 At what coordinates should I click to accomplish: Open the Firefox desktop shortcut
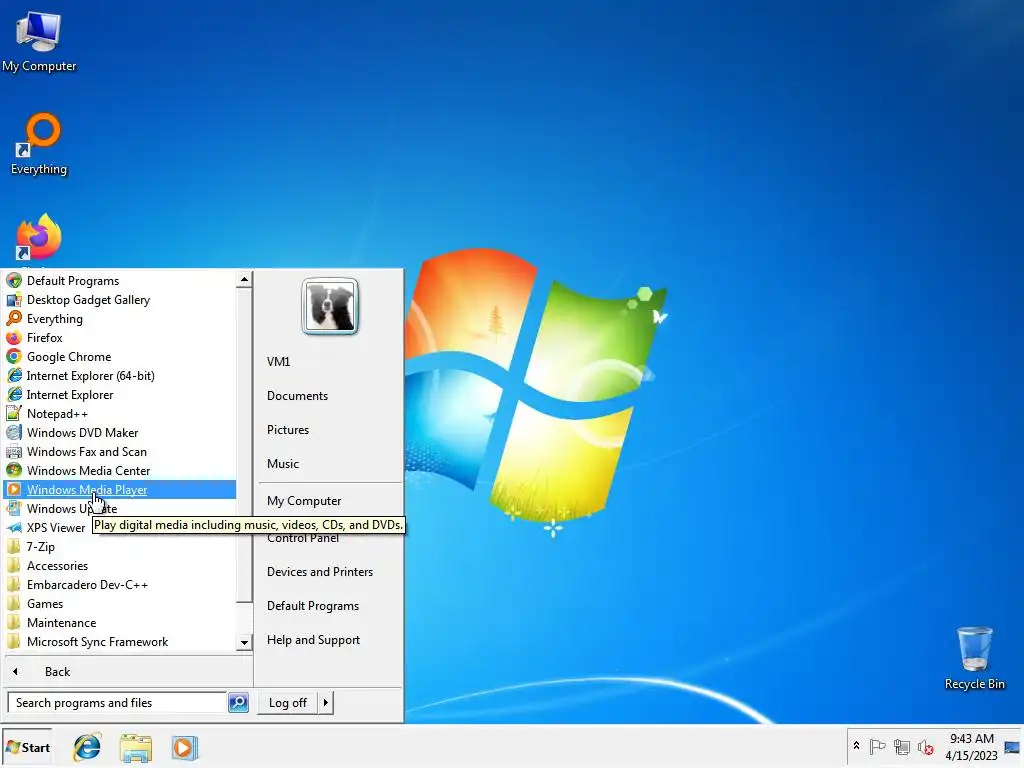click(x=39, y=238)
